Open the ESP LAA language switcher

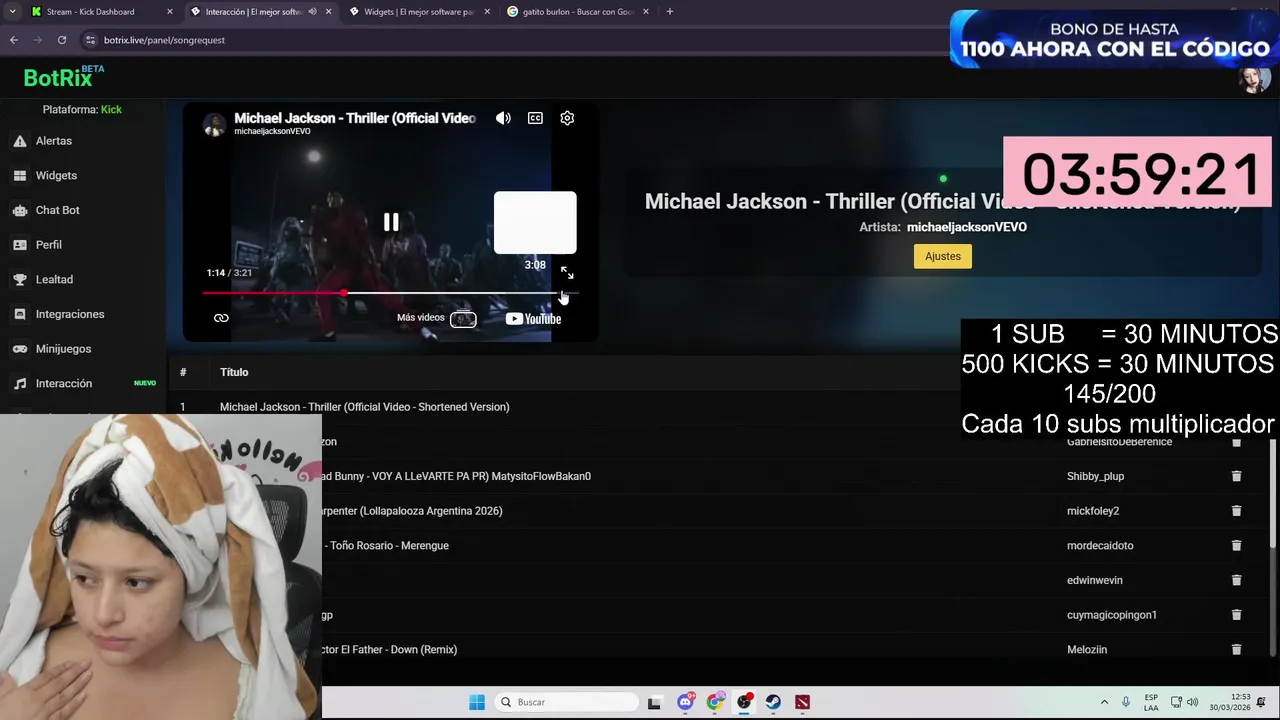tap(1151, 702)
